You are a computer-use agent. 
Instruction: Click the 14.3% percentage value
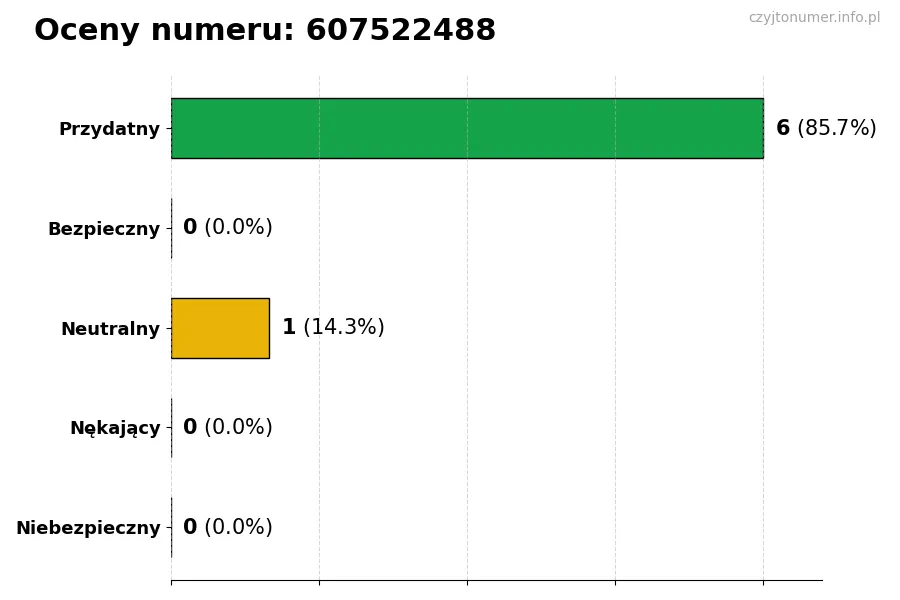click(x=344, y=327)
